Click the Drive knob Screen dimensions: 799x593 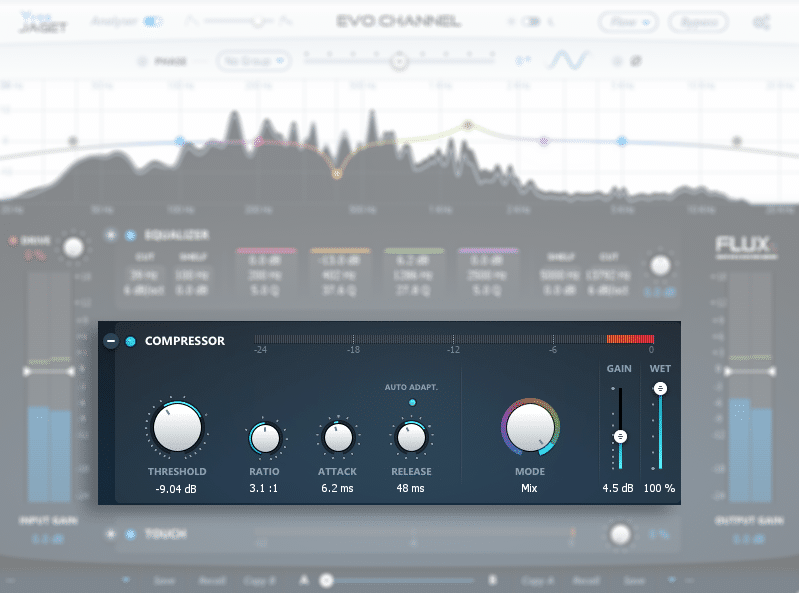pyautogui.click(x=73, y=248)
